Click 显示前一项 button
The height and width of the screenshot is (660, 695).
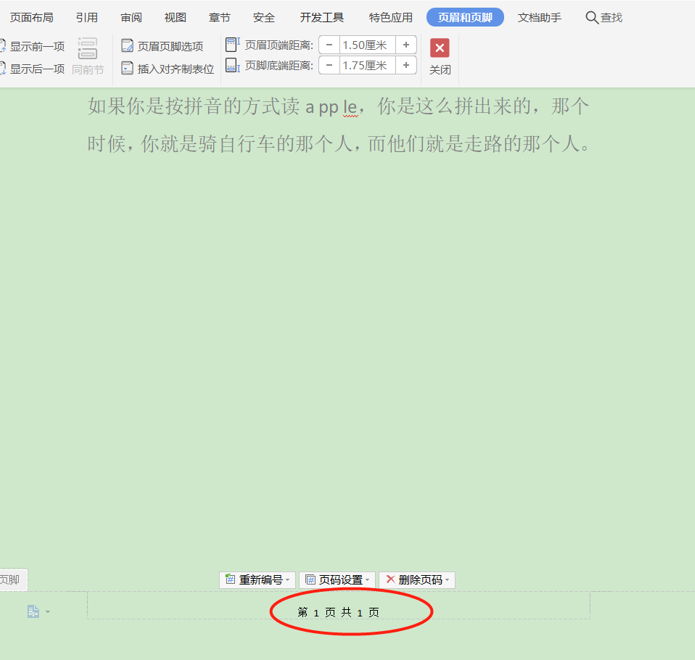pyautogui.click(x=33, y=46)
